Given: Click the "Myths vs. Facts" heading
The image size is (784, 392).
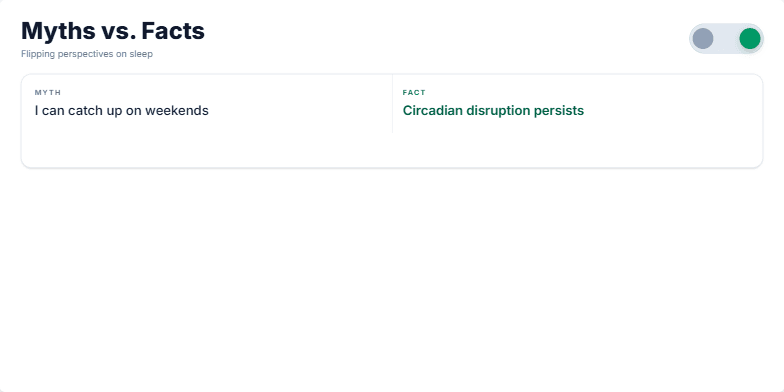Looking at the screenshot, I should (113, 31).
